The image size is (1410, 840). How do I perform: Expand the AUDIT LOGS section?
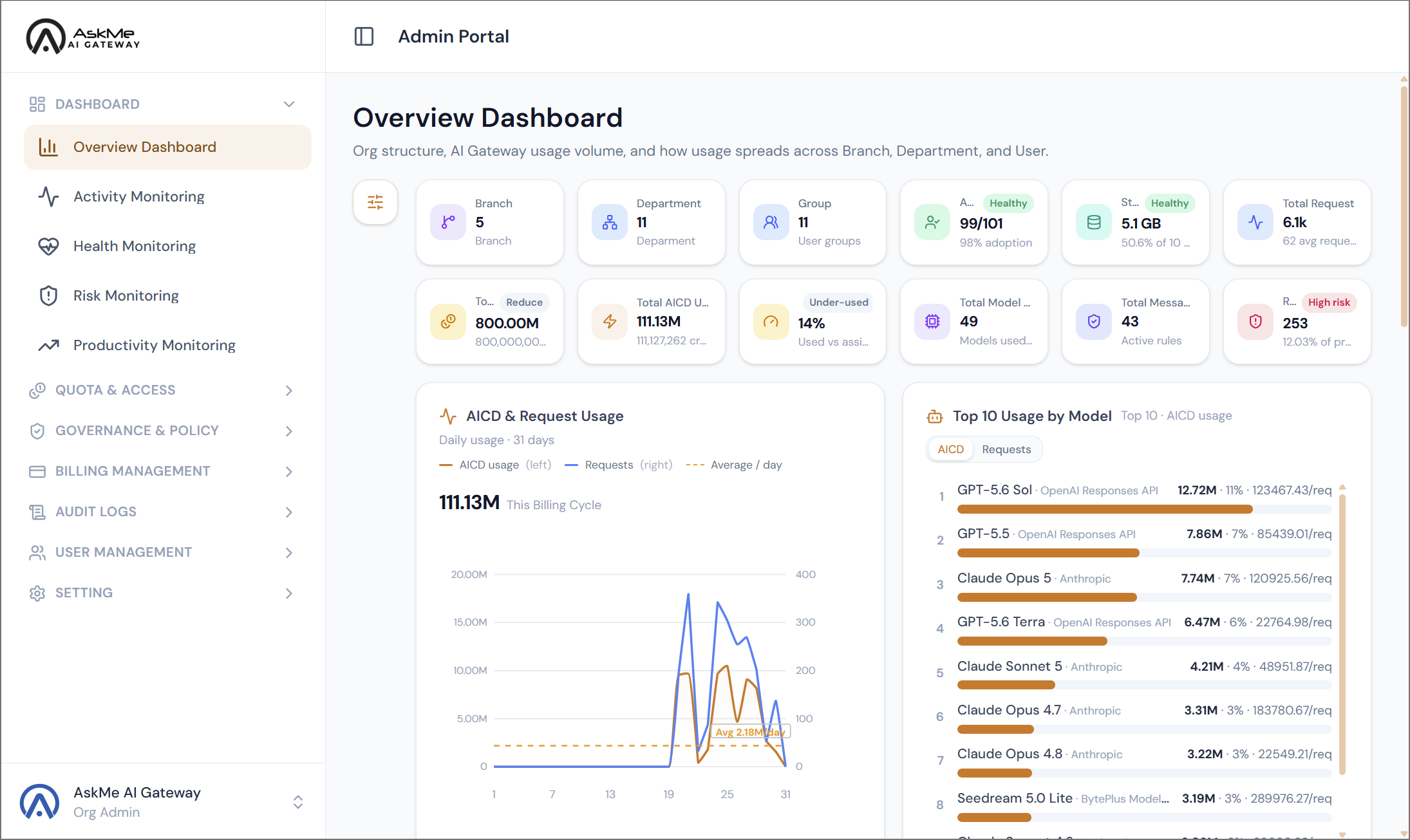(289, 512)
